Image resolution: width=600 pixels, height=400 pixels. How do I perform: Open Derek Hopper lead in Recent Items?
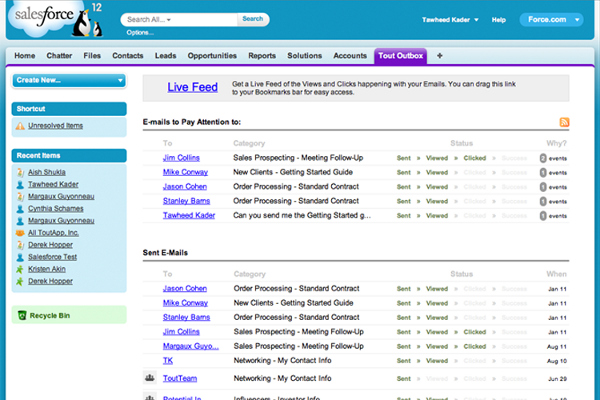click(50, 245)
